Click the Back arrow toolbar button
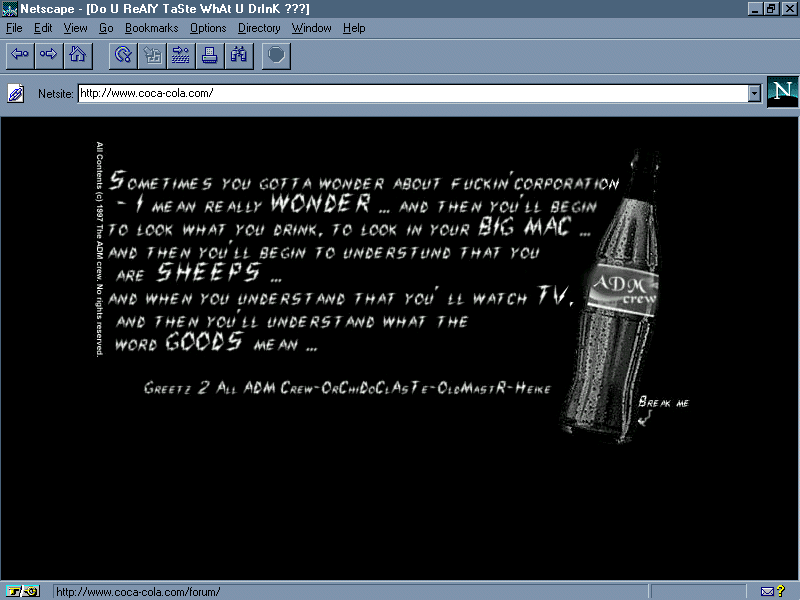Screen dimensions: 800x600 point(19,54)
